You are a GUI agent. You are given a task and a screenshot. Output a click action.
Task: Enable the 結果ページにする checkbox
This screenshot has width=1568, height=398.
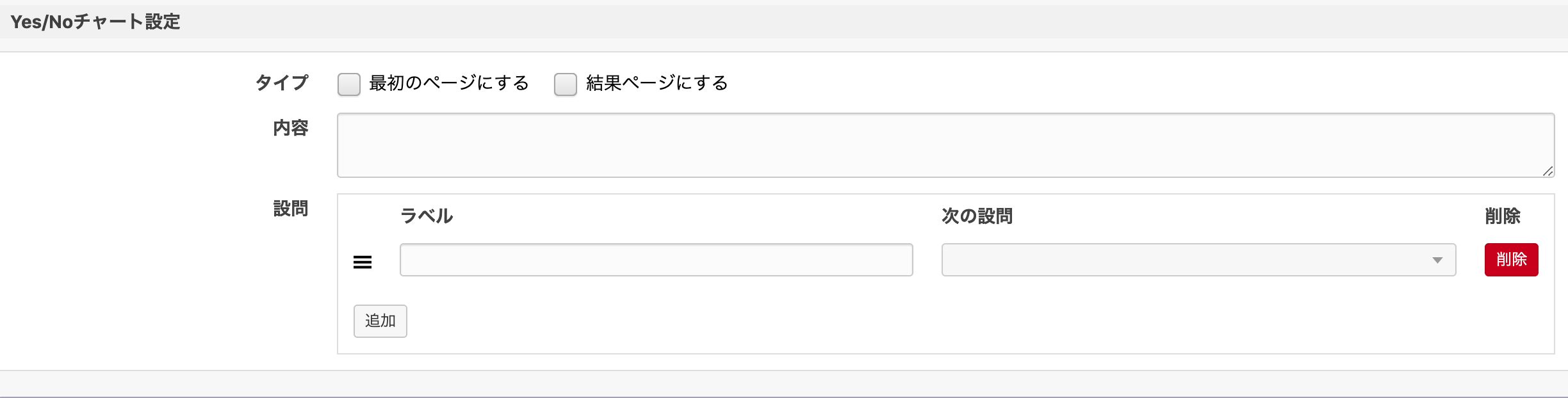(566, 84)
